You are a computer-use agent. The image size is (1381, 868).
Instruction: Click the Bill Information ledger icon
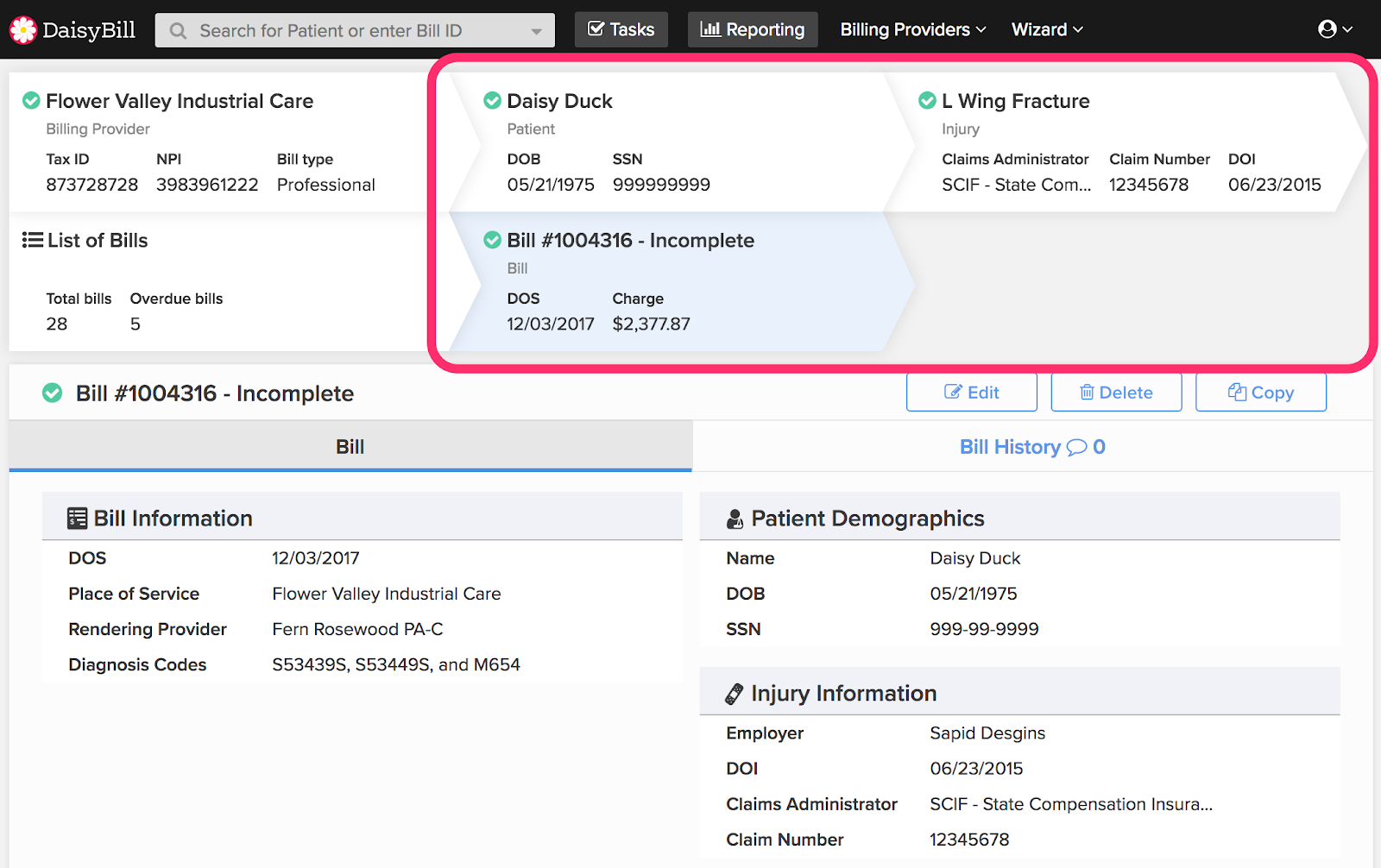pyautogui.click(x=78, y=519)
